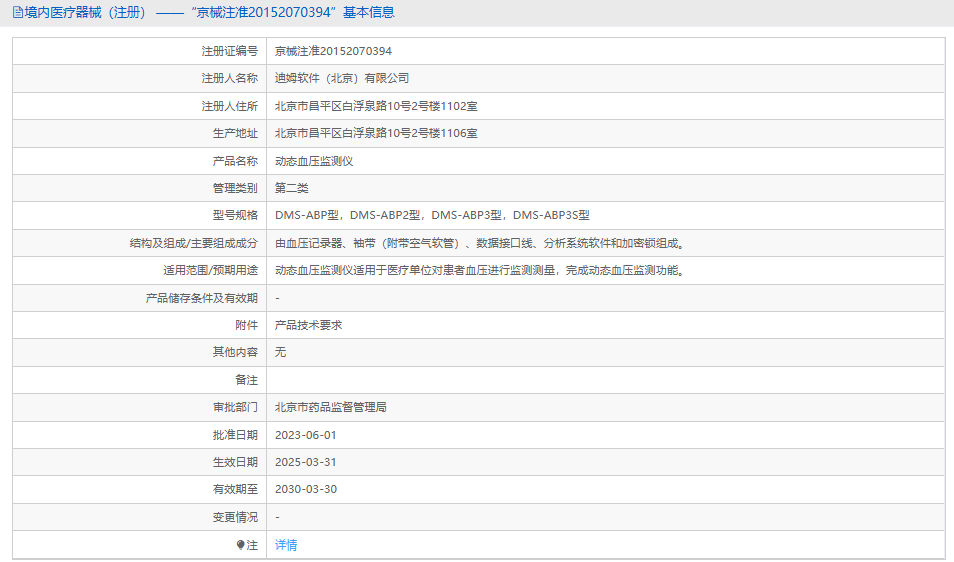
Task: Click the label 附件
Action: click(x=246, y=325)
